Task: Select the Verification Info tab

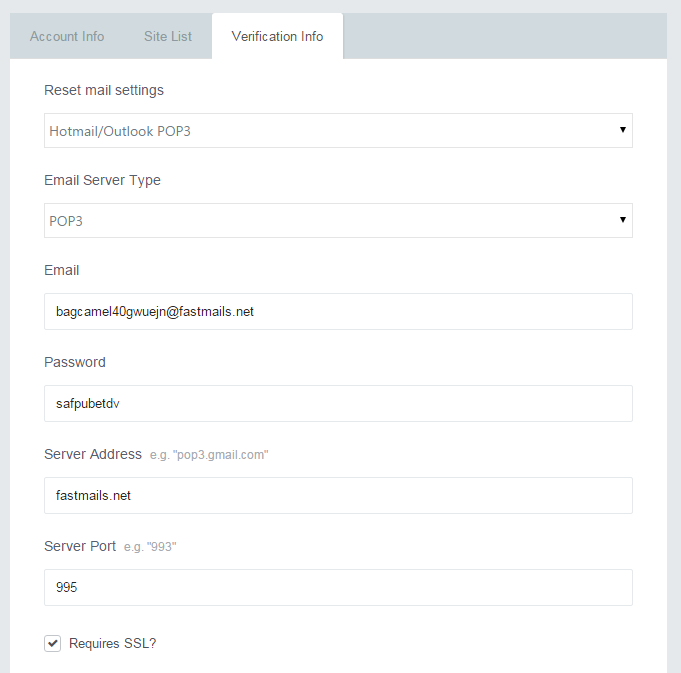Action: 278,36
